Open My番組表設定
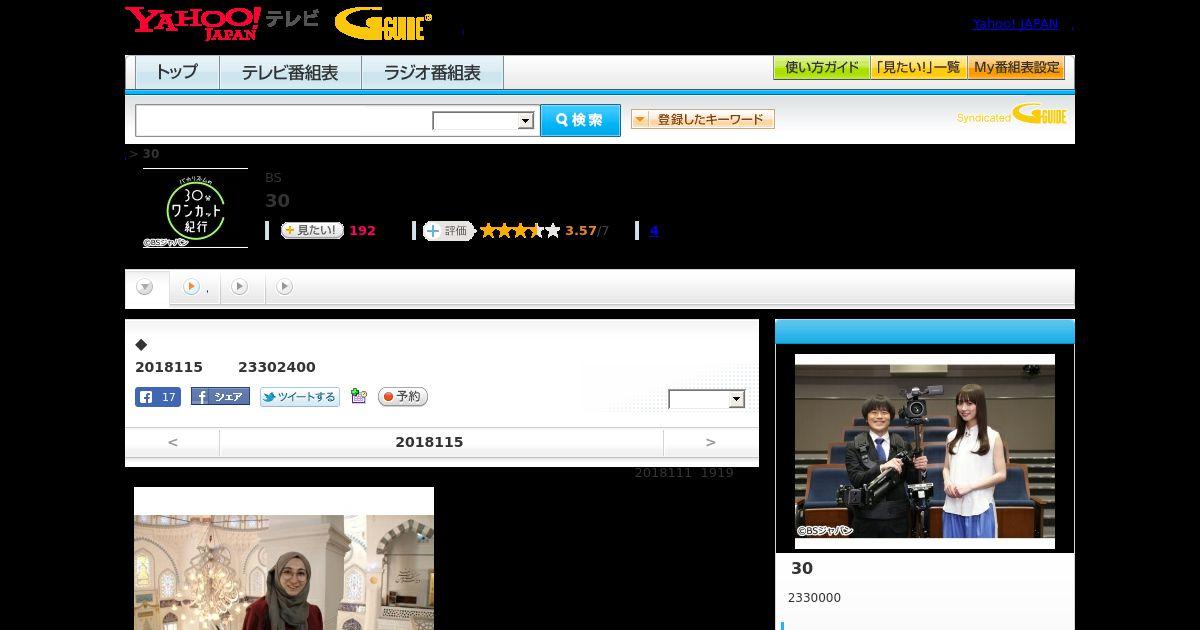 1016,68
